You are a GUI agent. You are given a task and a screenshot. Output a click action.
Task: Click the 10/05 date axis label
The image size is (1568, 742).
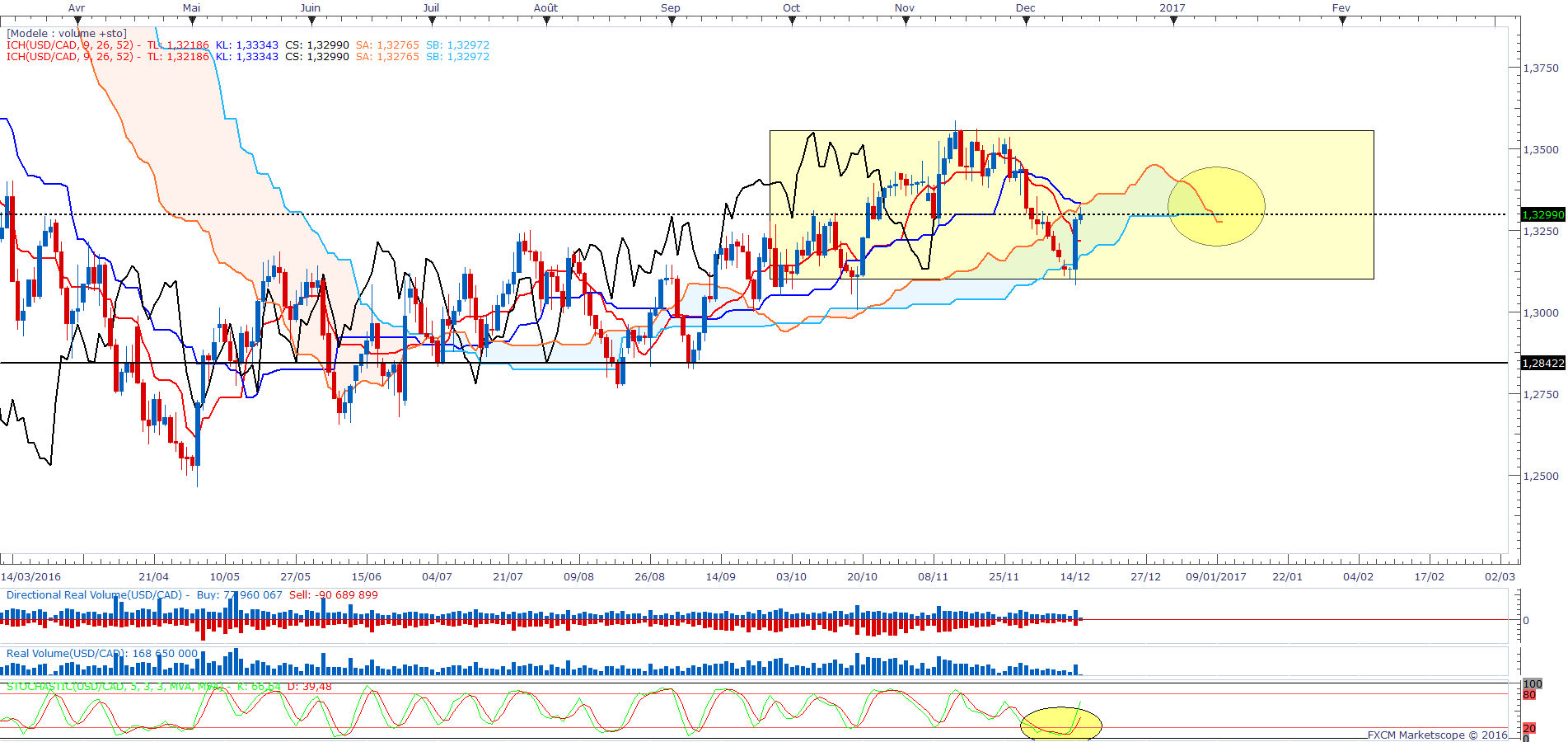click(x=224, y=577)
